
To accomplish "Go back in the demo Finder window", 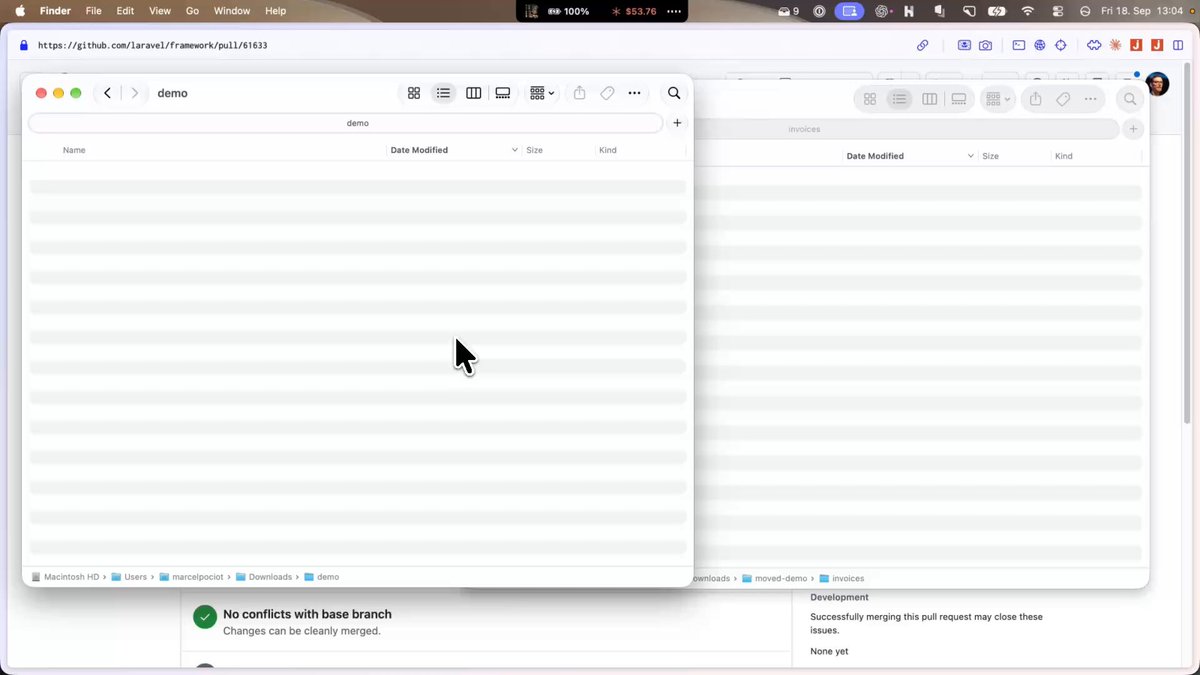I will click(108, 93).
